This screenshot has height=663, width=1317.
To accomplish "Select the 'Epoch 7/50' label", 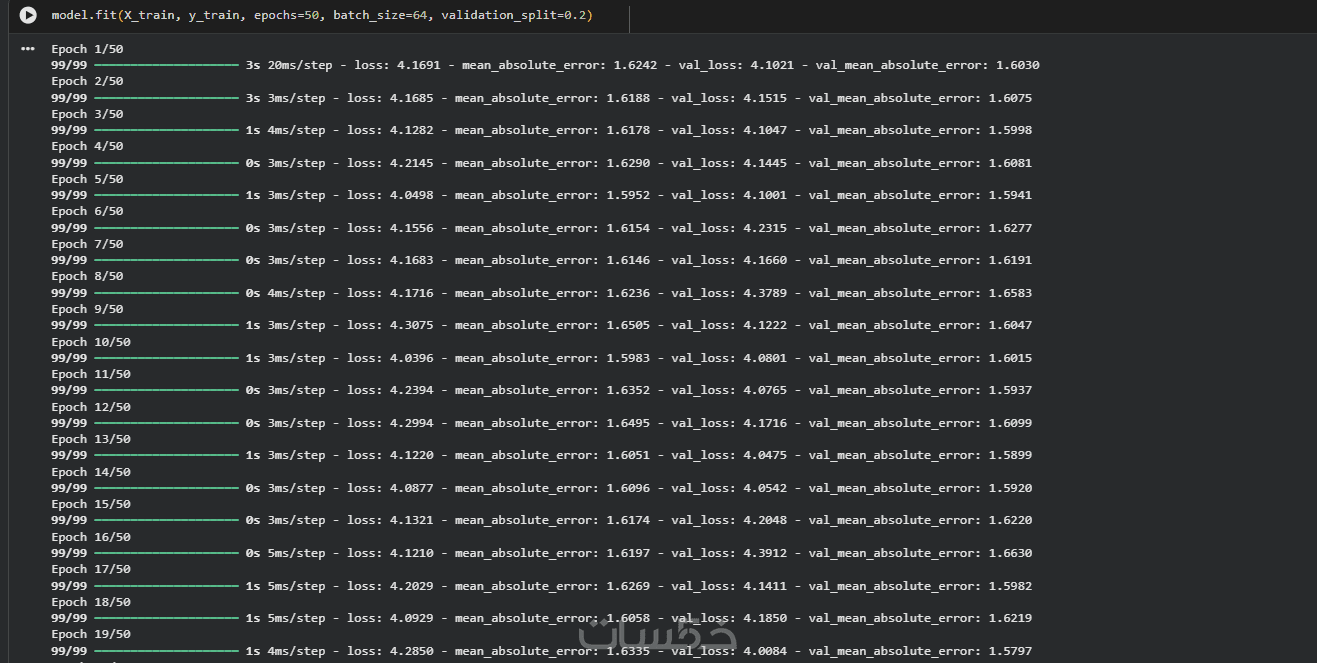I will (x=87, y=244).
